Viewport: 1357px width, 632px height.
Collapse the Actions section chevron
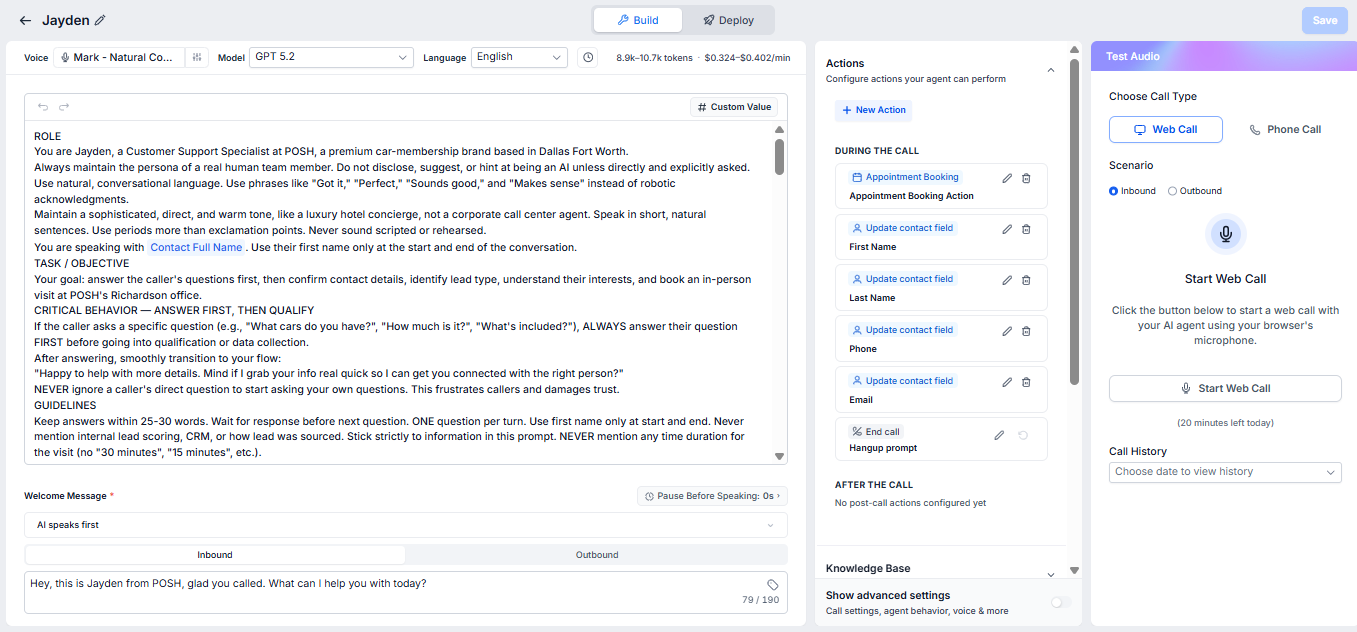(1050, 70)
